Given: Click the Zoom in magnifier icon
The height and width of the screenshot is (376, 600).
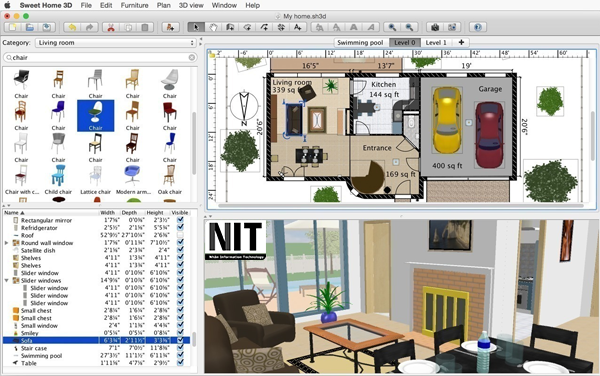Looking at the screenshot, I should point(392,28).
